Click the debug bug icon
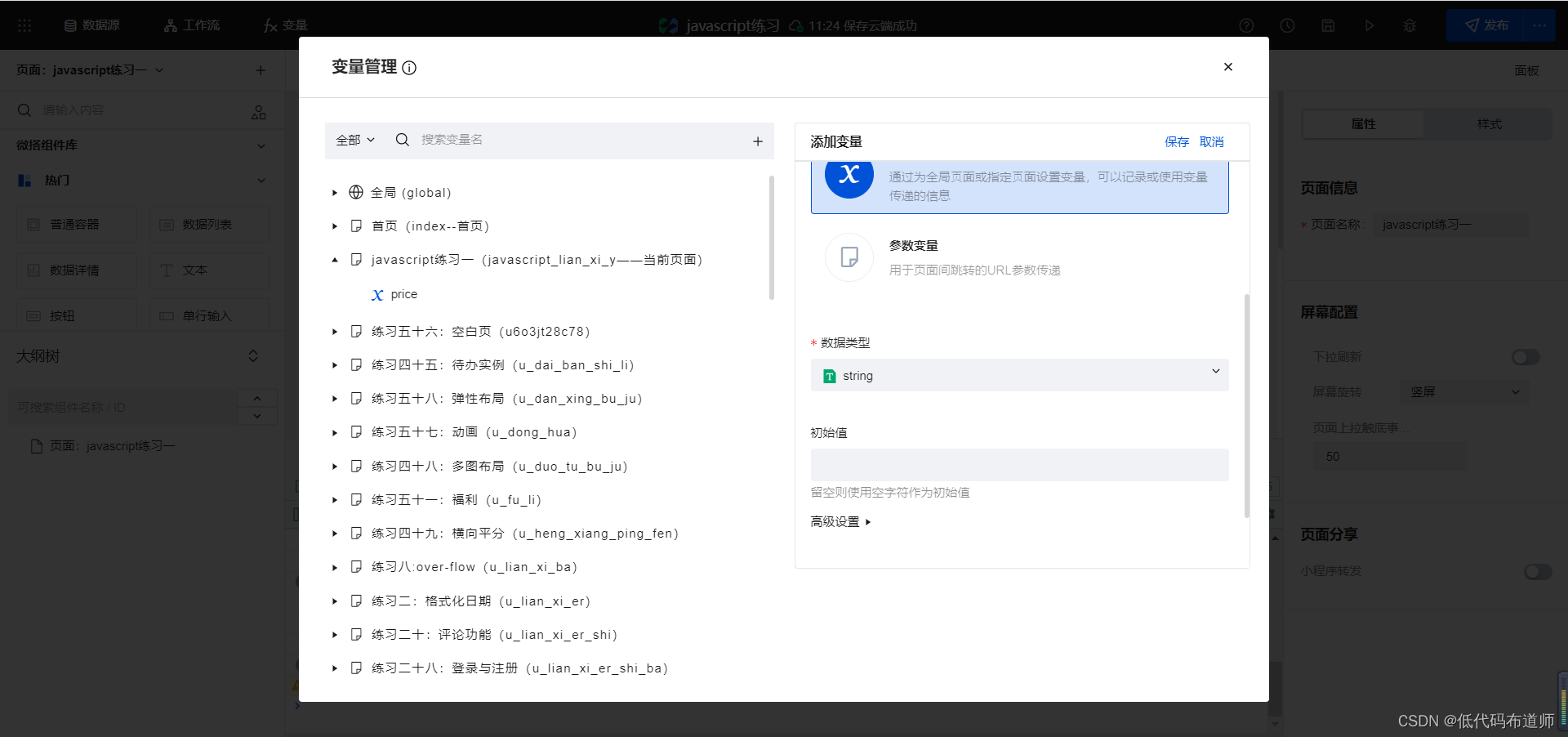Viewport: 1568px width, 737px height. (1410, 25)
